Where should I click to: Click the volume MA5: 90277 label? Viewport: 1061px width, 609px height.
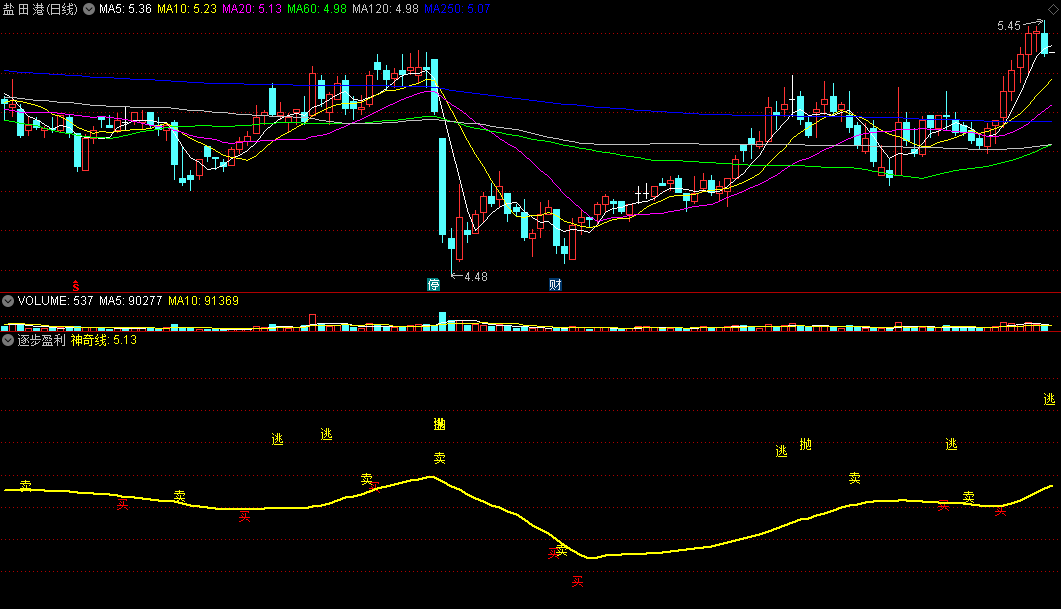tap(131, 301)
